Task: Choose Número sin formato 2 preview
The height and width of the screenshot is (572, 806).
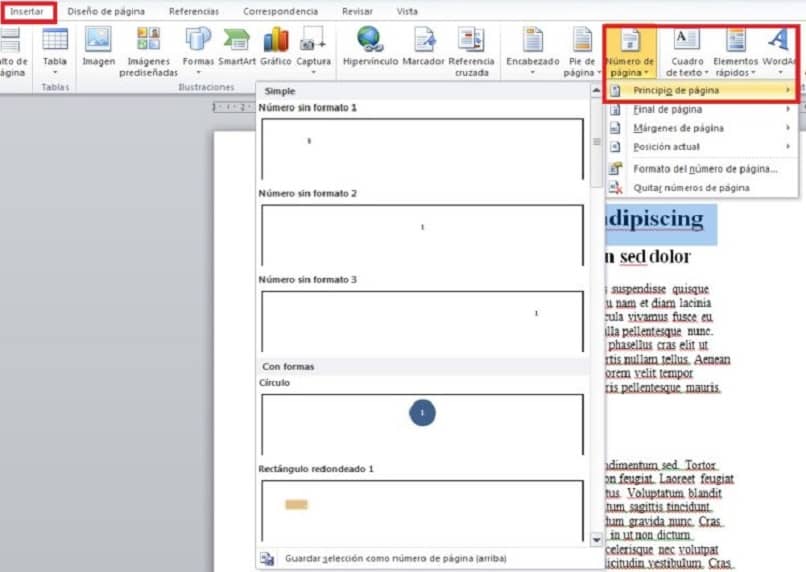Action: click(x=423, y=235)
